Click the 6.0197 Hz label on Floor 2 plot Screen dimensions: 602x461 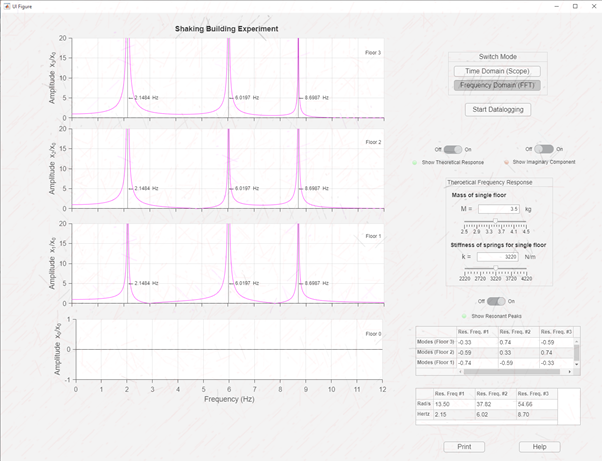pyautogui.click(x=247, y=188)
